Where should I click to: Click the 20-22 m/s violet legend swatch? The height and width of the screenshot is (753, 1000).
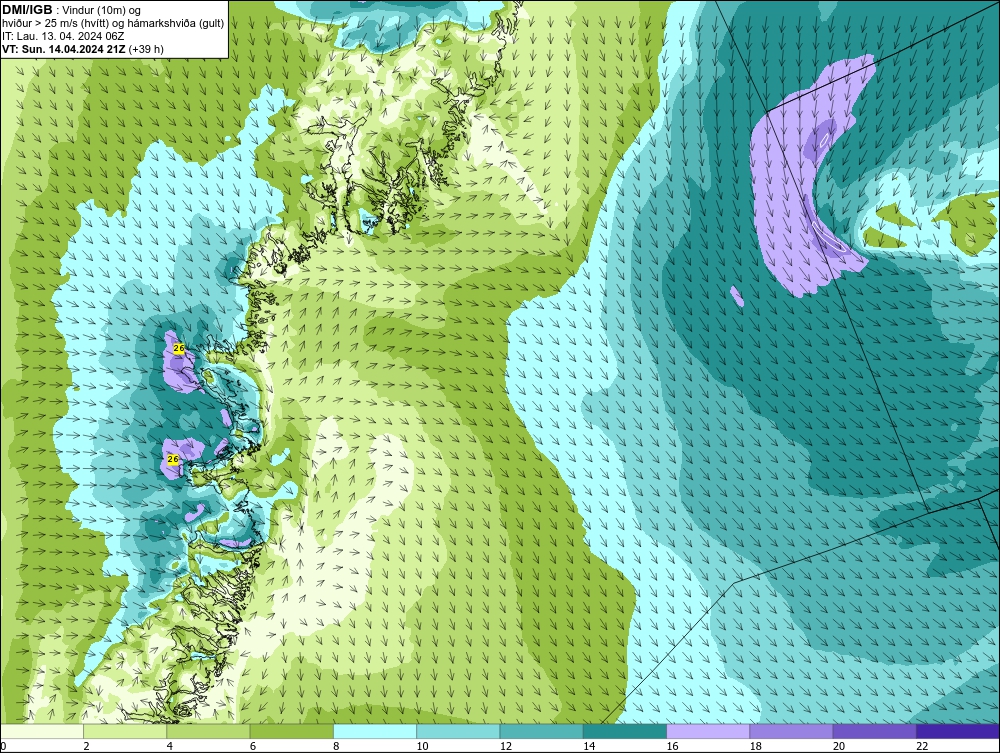(x=874, y=731)
